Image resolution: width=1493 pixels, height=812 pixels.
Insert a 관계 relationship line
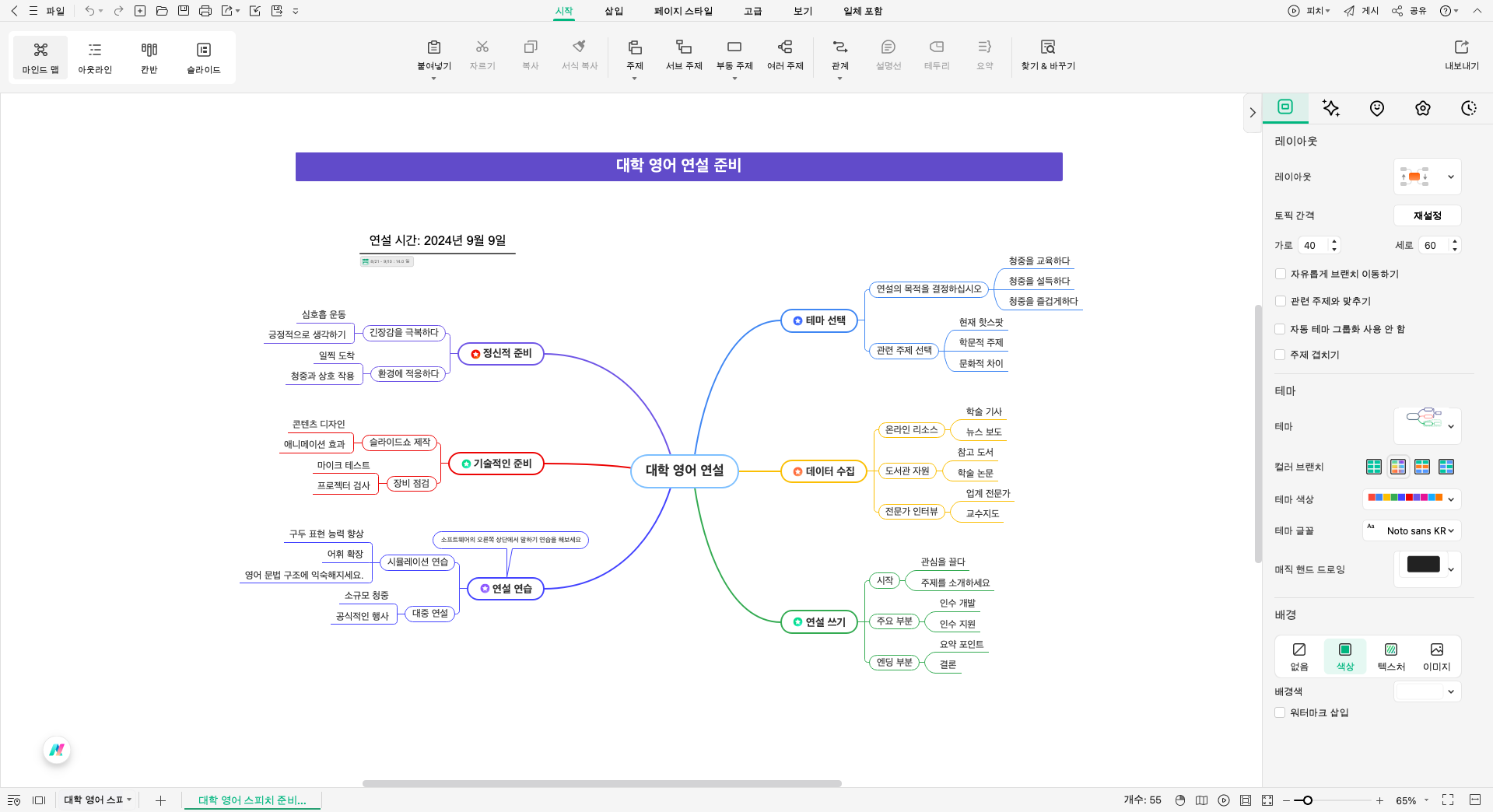pyautogui.click(x=839, y=53)
